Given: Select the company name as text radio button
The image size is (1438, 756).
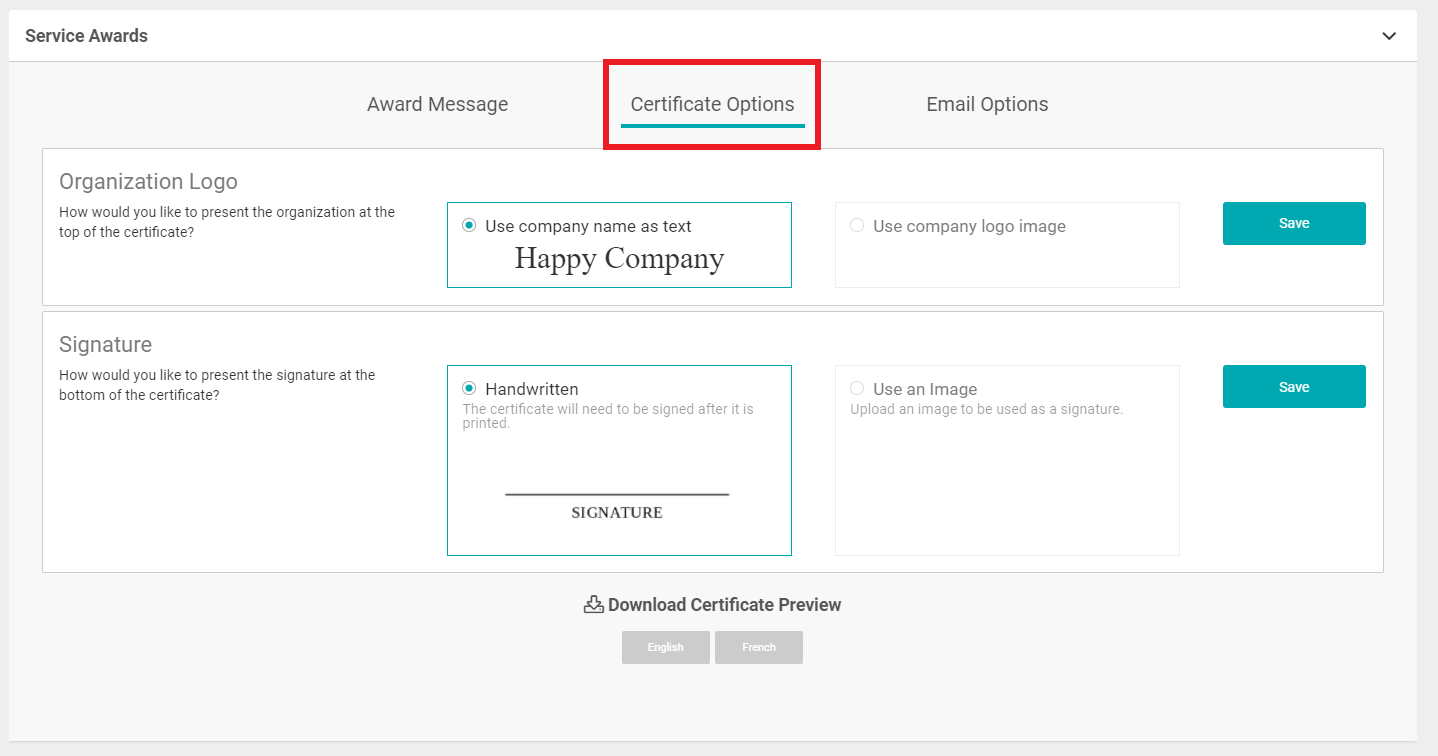Looking at the screenshot, I should point(469,226).
